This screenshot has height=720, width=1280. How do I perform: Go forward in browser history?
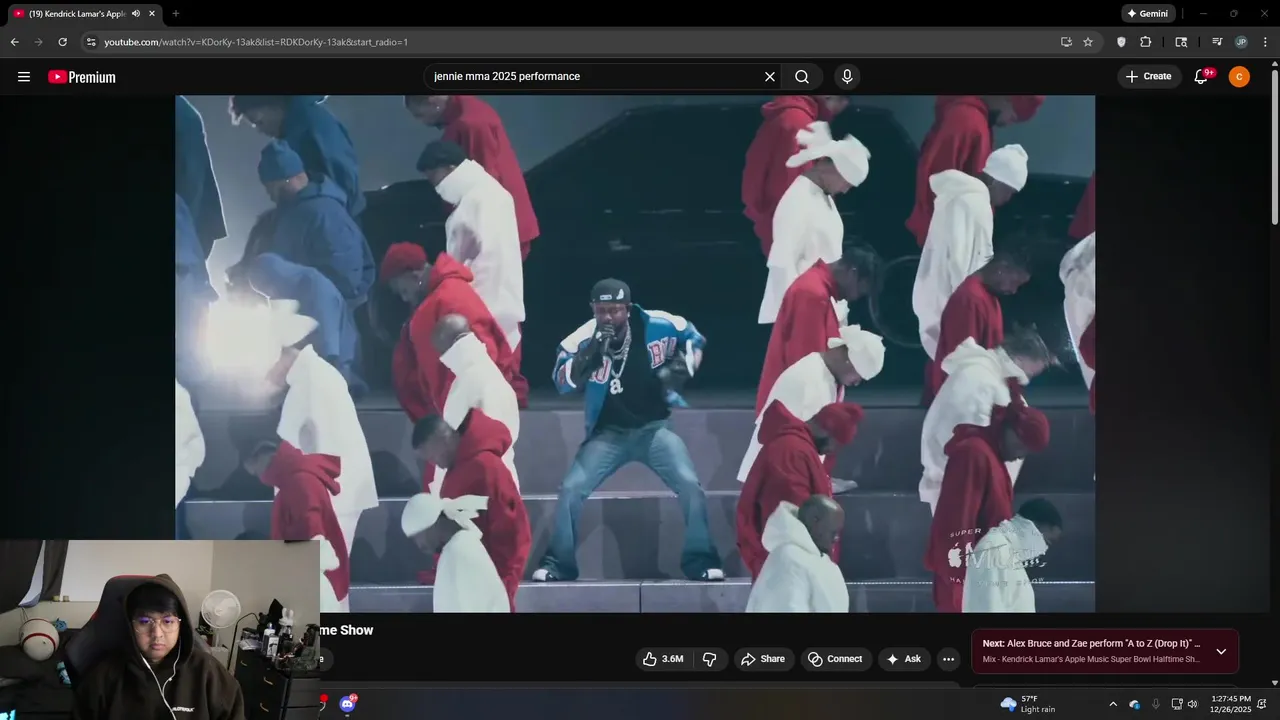pos(38,42)
